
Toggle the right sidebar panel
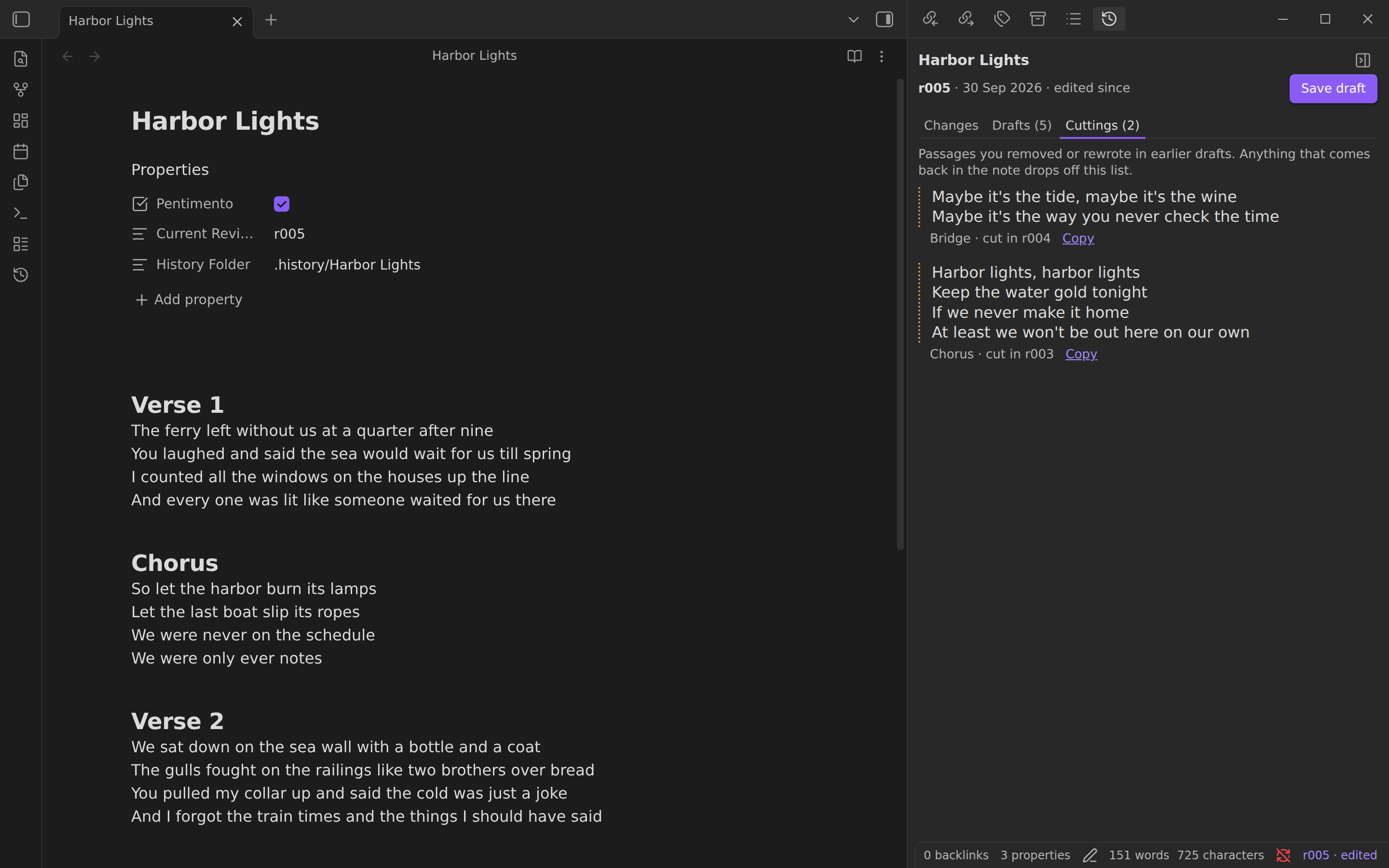coord(885,19)
